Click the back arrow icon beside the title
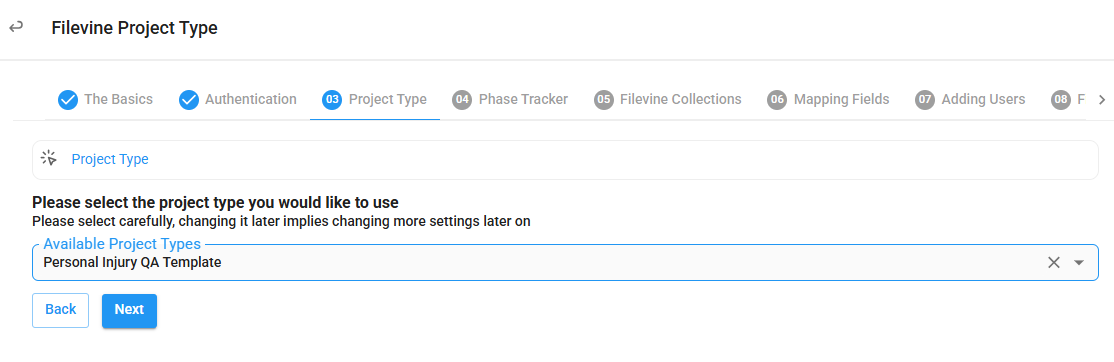1114x362 pixels. click(x=16, y=28)
